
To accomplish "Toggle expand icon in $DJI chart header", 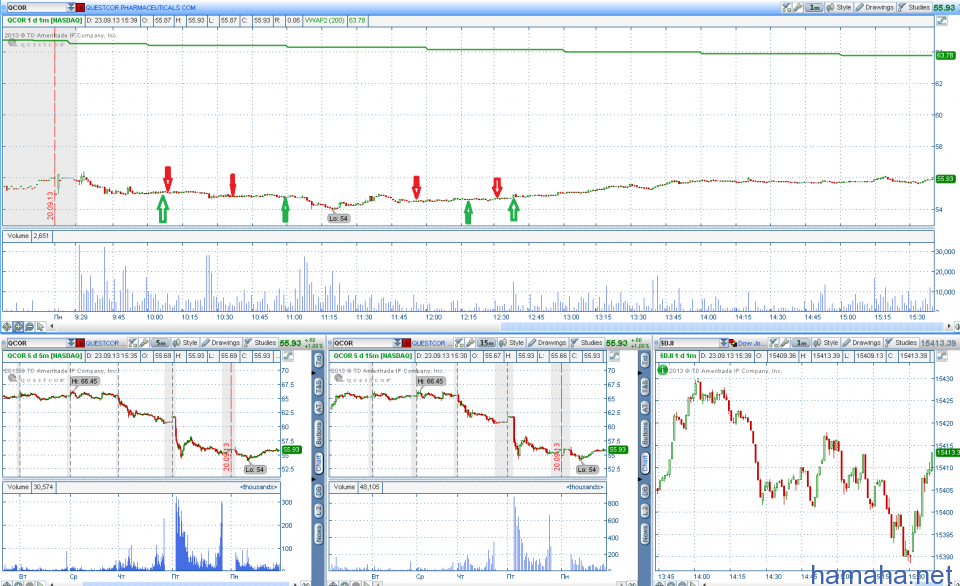I will [941, 356].
